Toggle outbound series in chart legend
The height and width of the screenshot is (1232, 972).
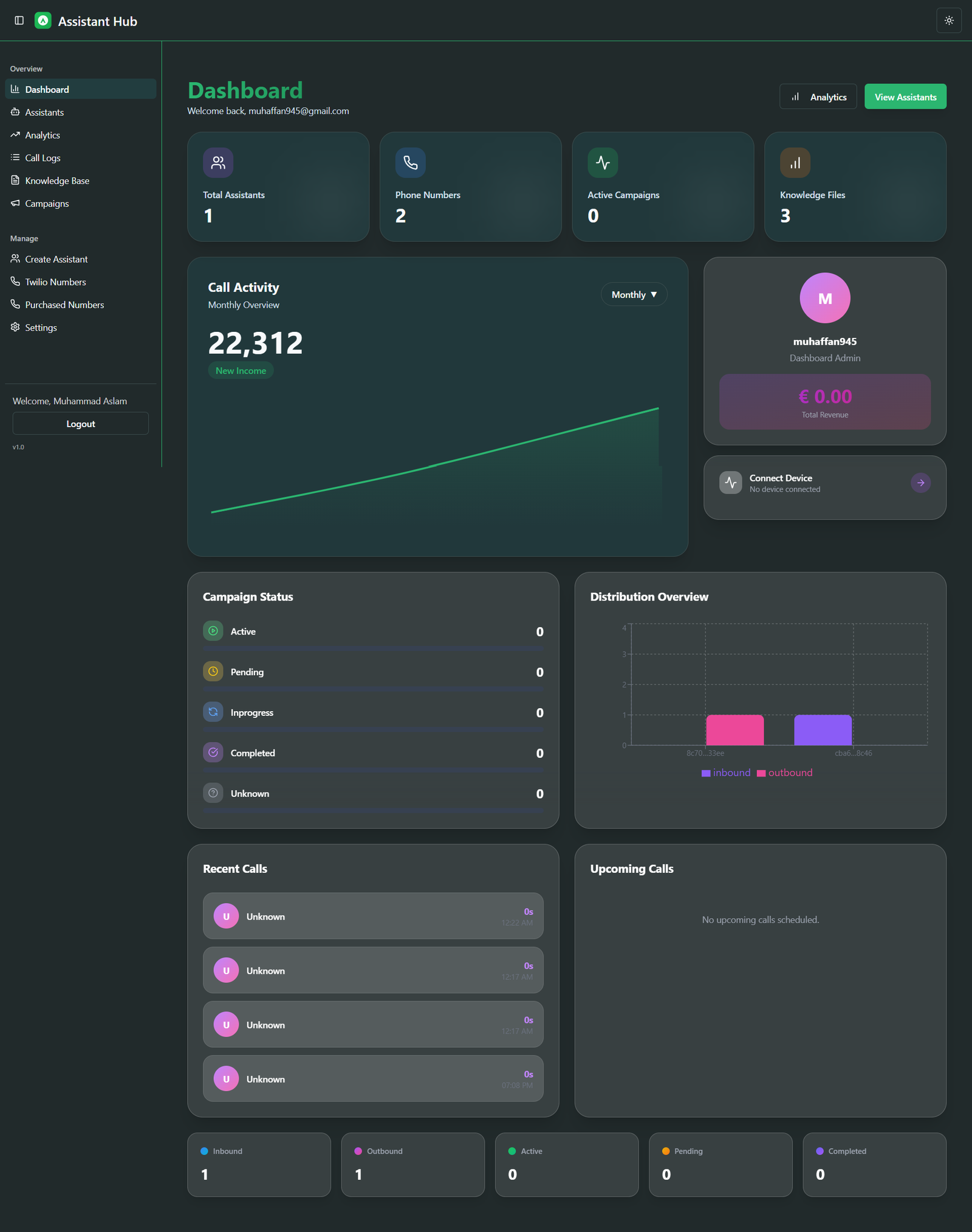(x=784, y=773)
